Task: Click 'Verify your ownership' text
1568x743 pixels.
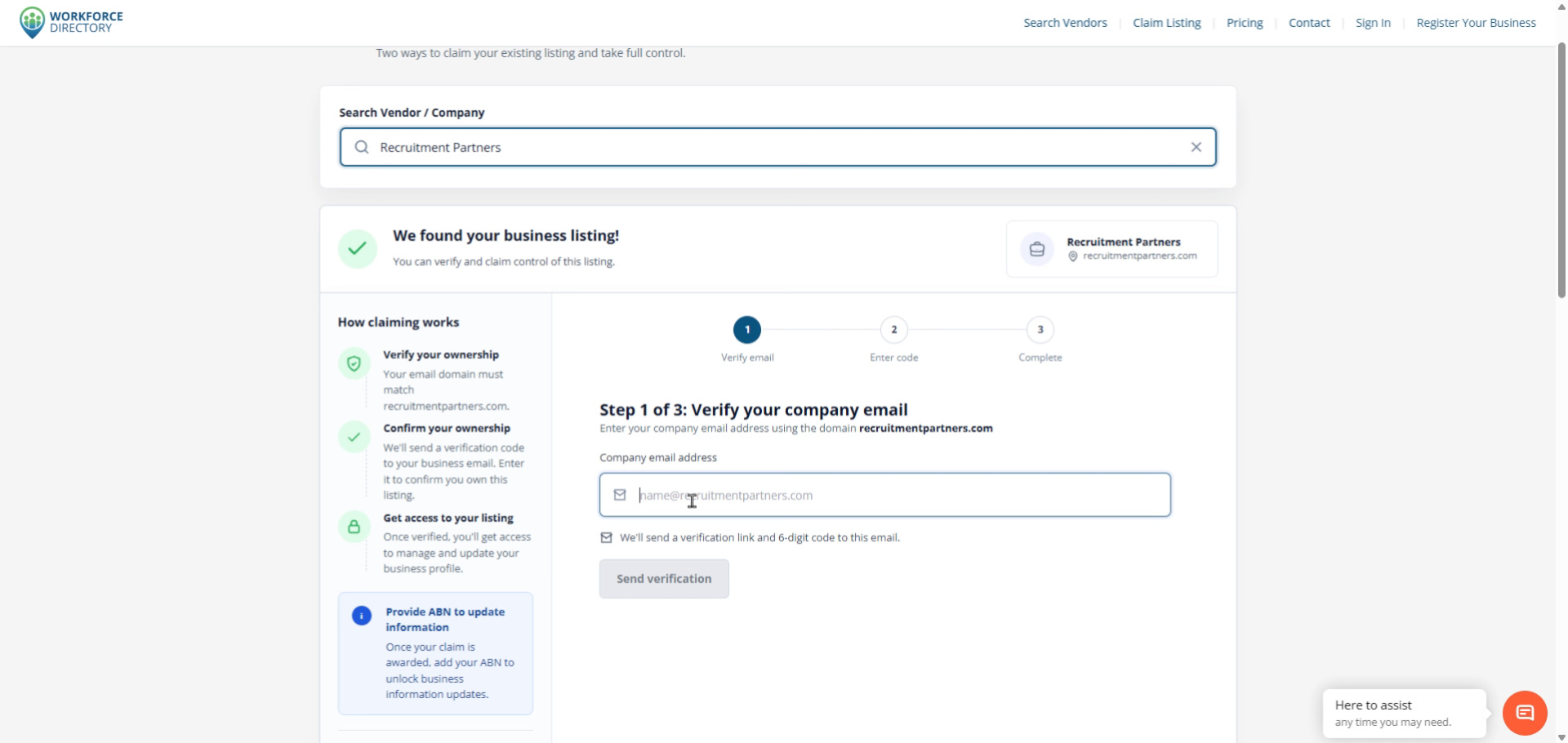Action: (x=441, y=354)
